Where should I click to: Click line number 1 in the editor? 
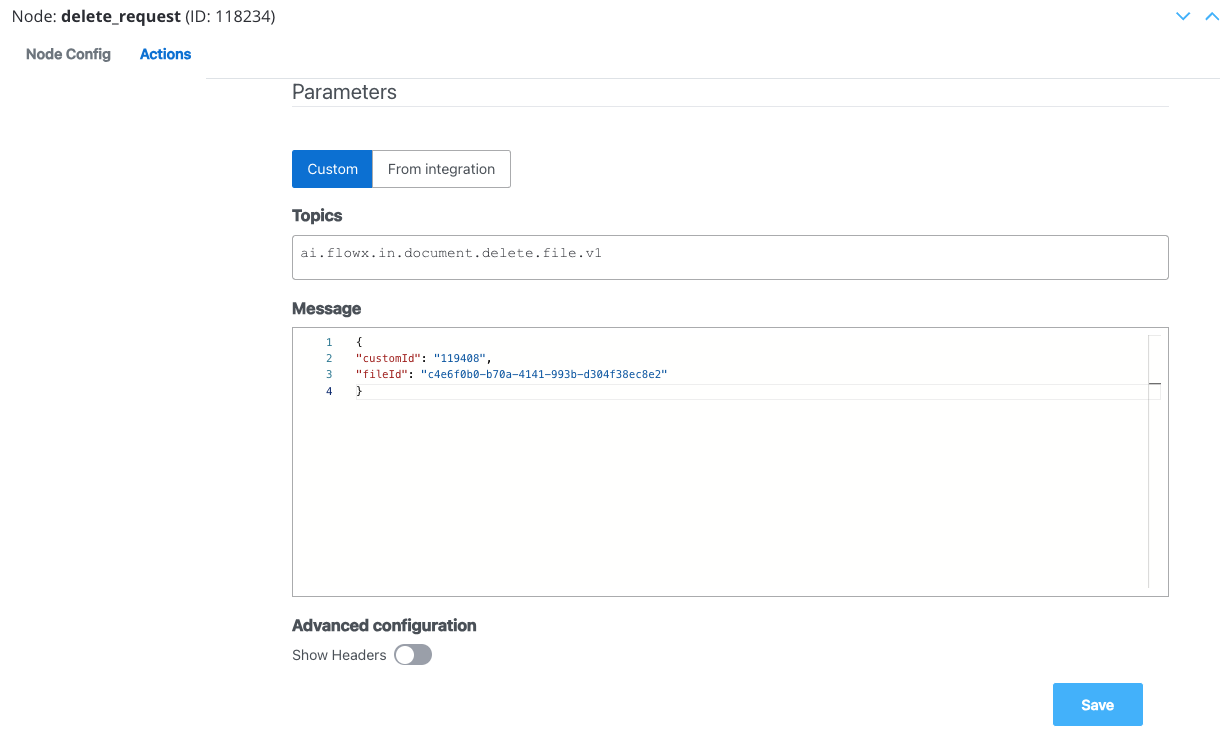(329, 342)
